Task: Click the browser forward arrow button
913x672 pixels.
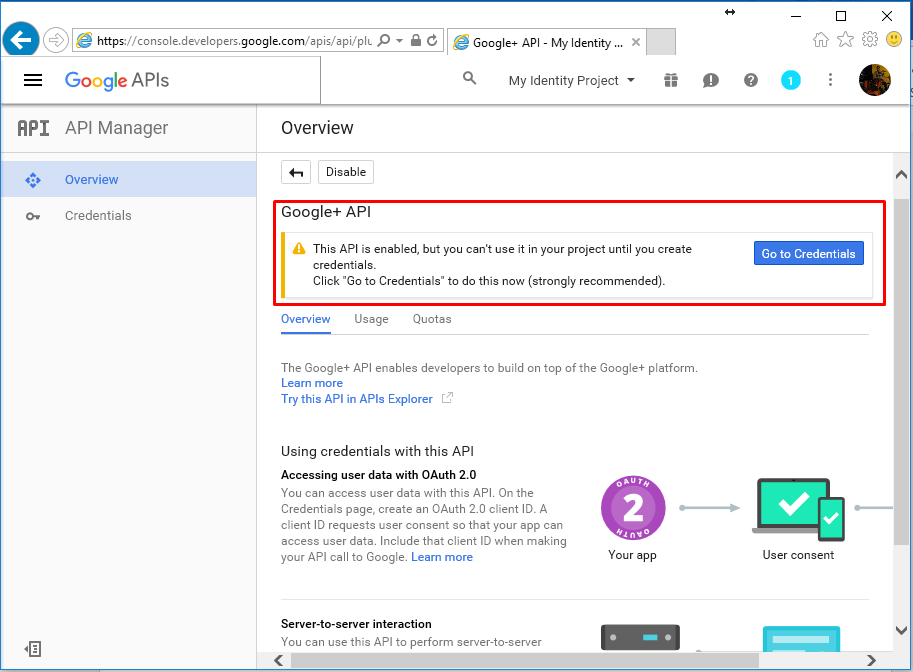Action: pos(56,40)
